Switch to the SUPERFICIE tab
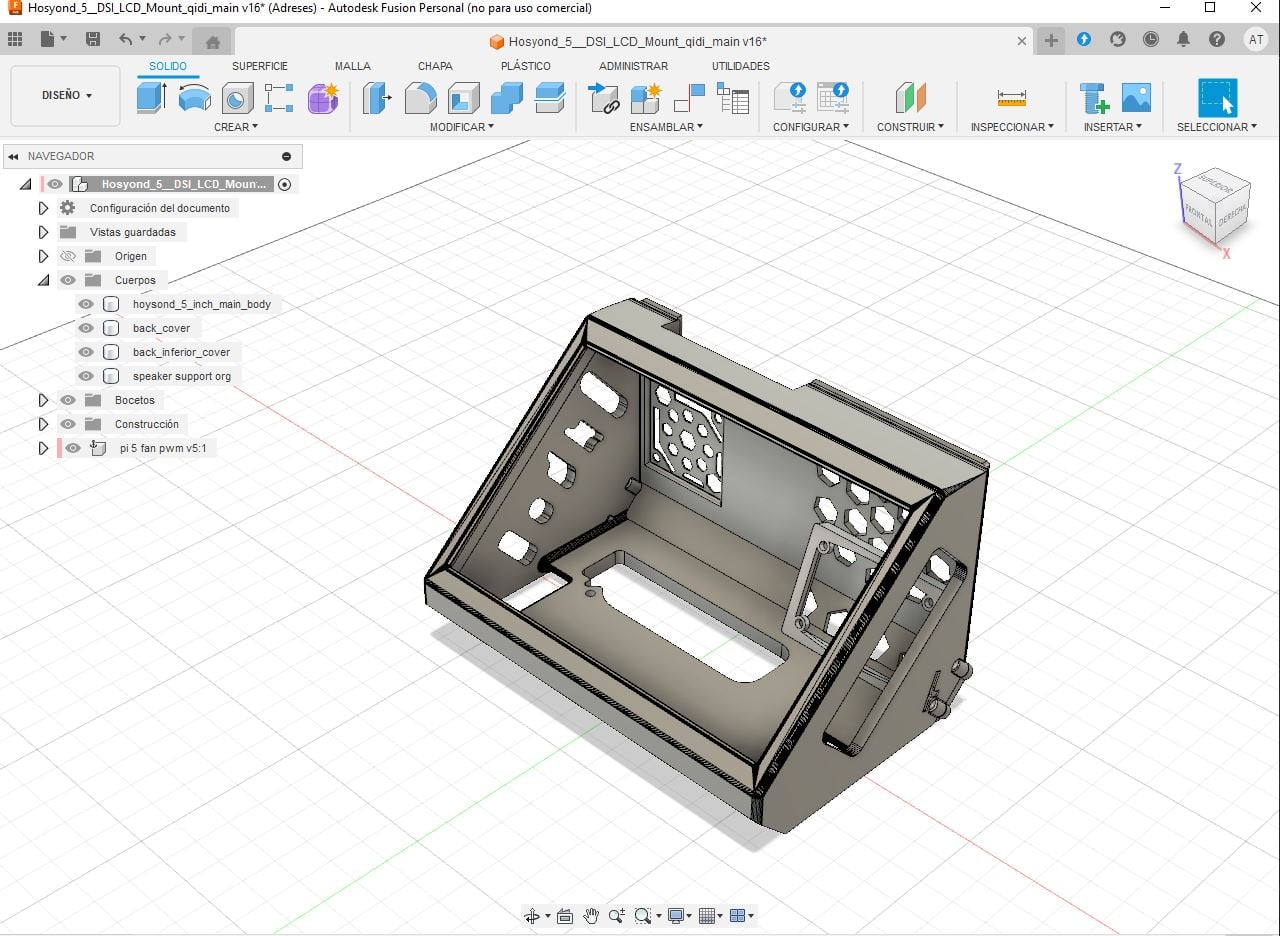Screen dimensions: 1280x936 point(260,66)
